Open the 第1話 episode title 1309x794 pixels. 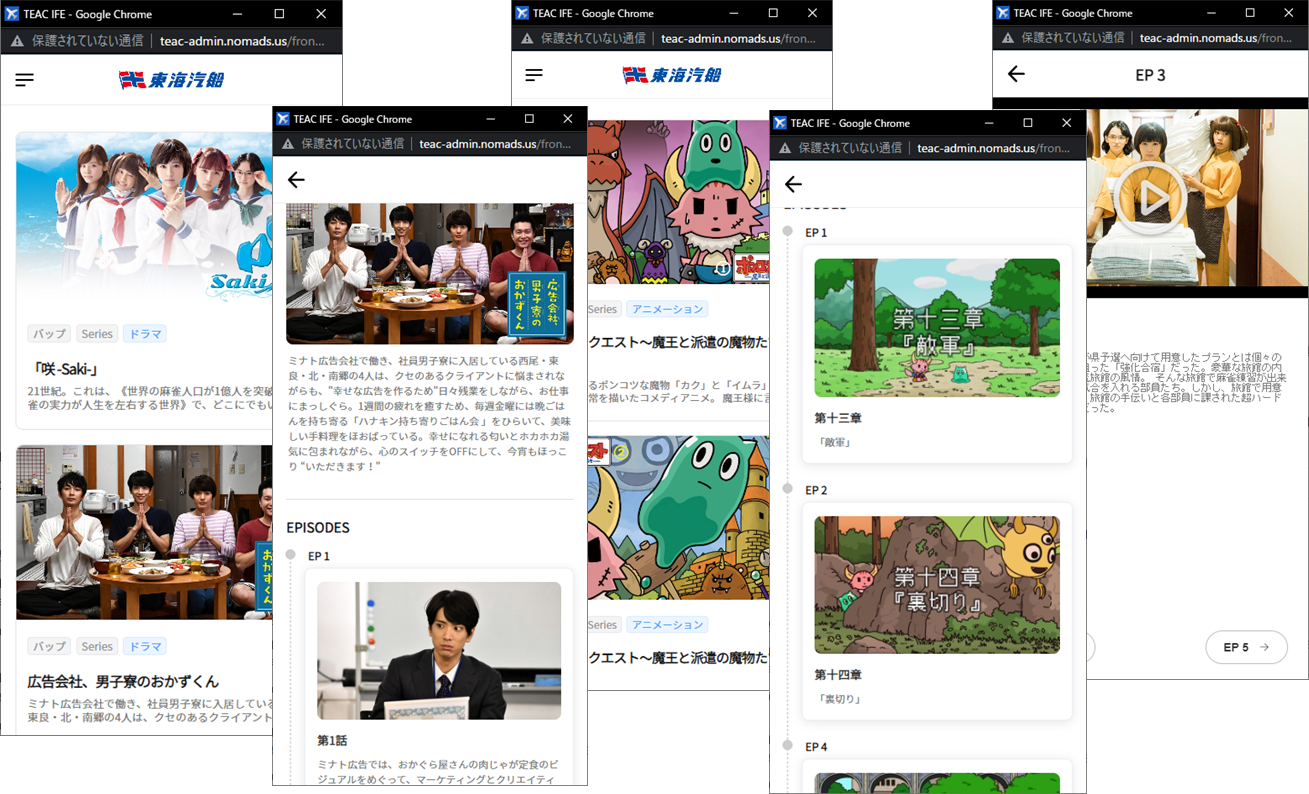point(334,741)
